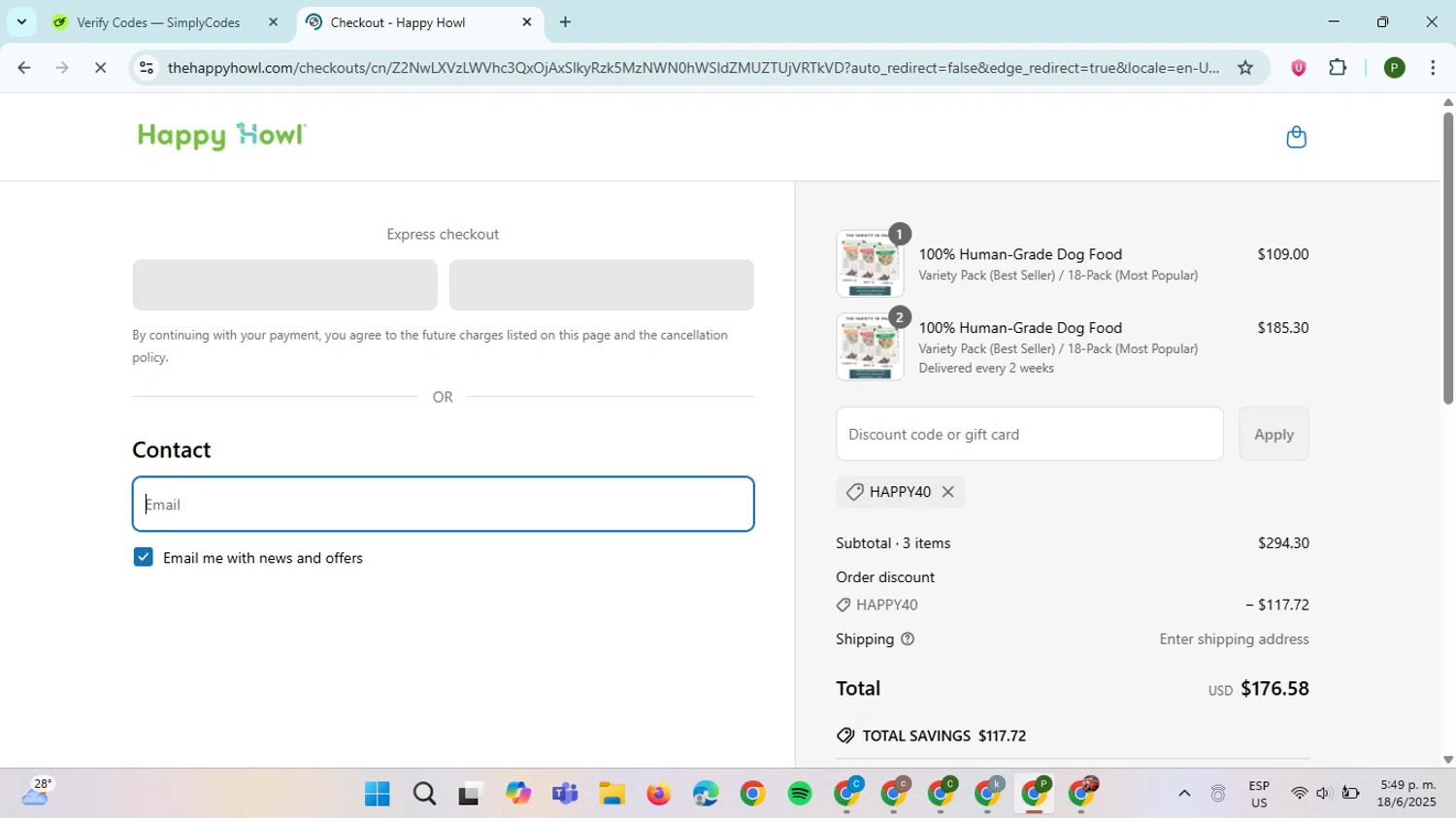Remove the HAPPY40 discount code tag
The width and height of the screenshot is (1456, 818).
(948, 492)
